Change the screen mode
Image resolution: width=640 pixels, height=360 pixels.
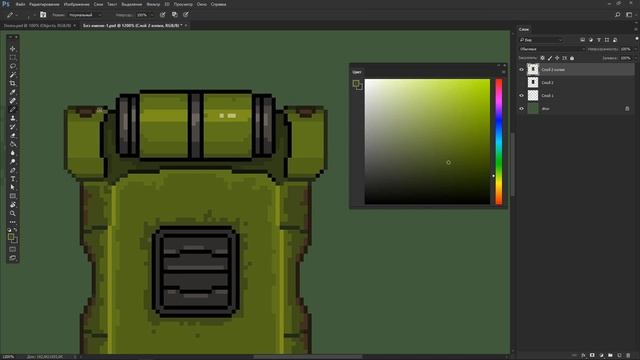13,258
